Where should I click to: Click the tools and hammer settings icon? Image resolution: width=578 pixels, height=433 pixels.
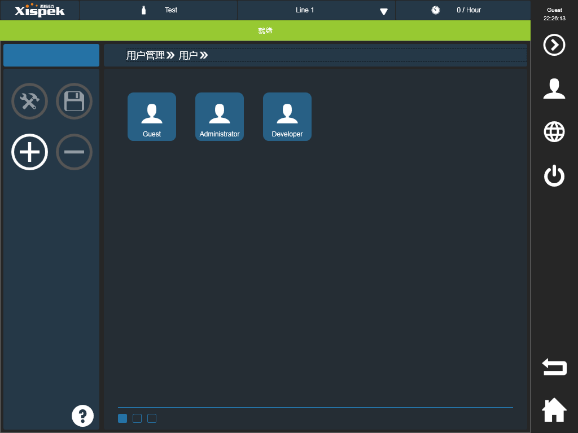click(x=29, y=101)
